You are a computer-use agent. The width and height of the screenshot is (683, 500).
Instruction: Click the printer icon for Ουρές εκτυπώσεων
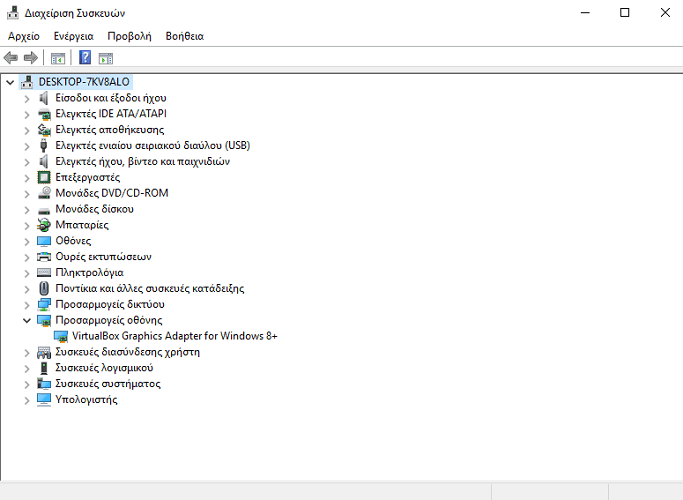click(44, 257)
